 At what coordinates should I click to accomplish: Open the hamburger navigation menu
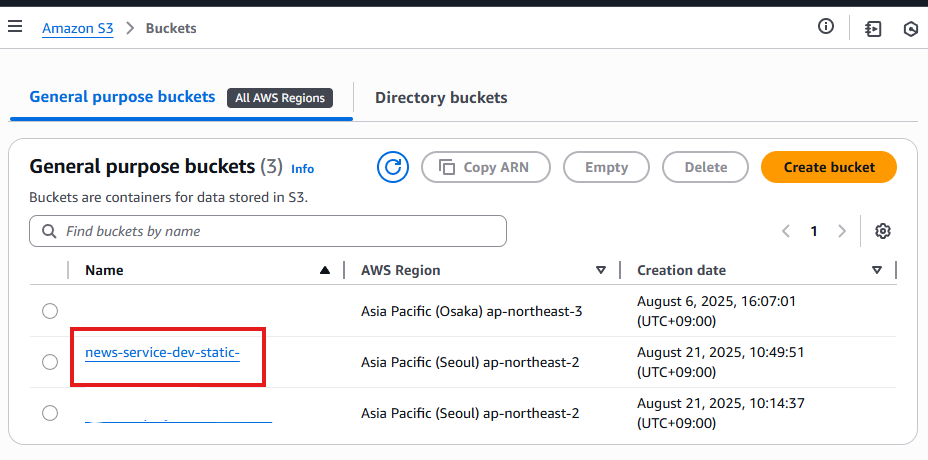pyautogui.click(x=15, y=27)
